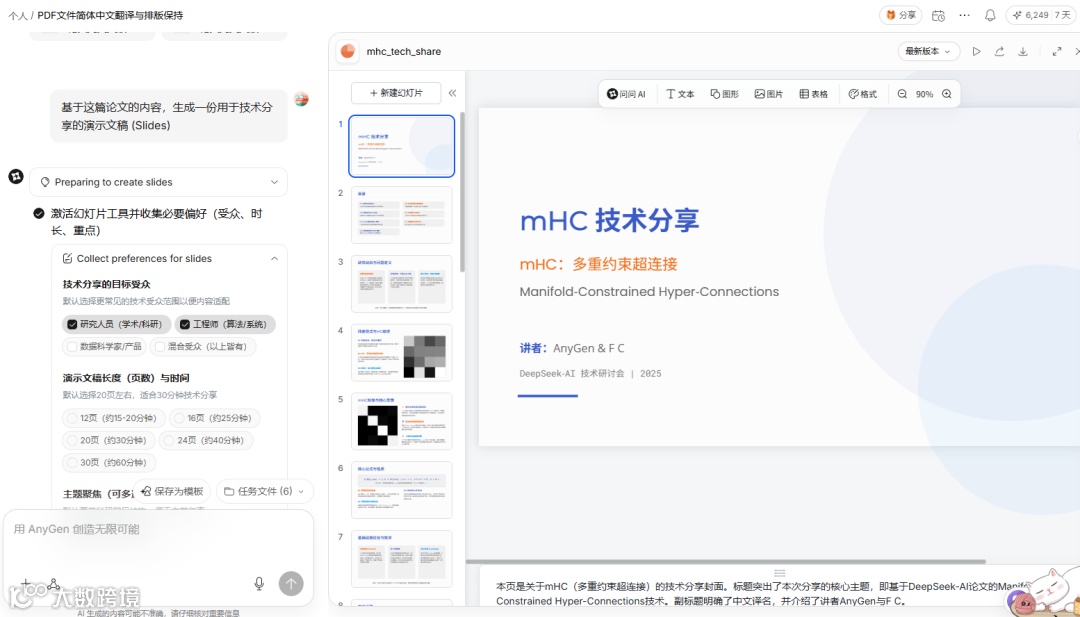Start slideshow with play icon
Image resolution: width=1080 pixels, height=617 pixels.
[976, 52]
